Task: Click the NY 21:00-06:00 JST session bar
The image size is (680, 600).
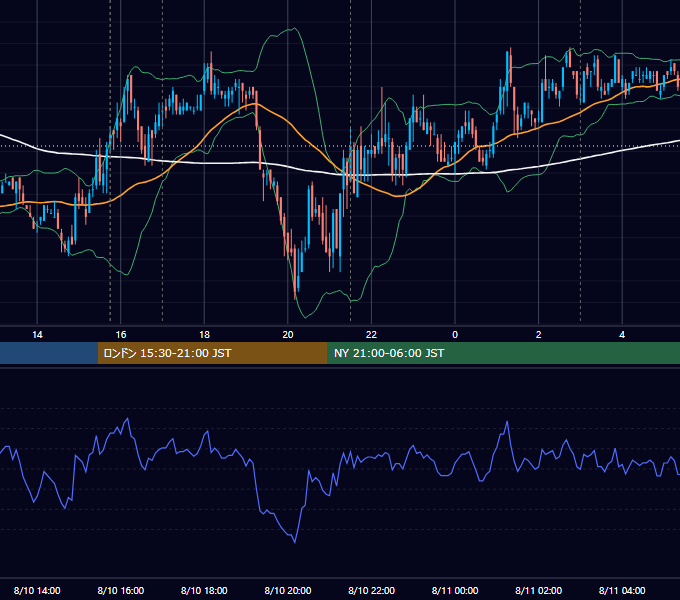Action: point(503,353)
